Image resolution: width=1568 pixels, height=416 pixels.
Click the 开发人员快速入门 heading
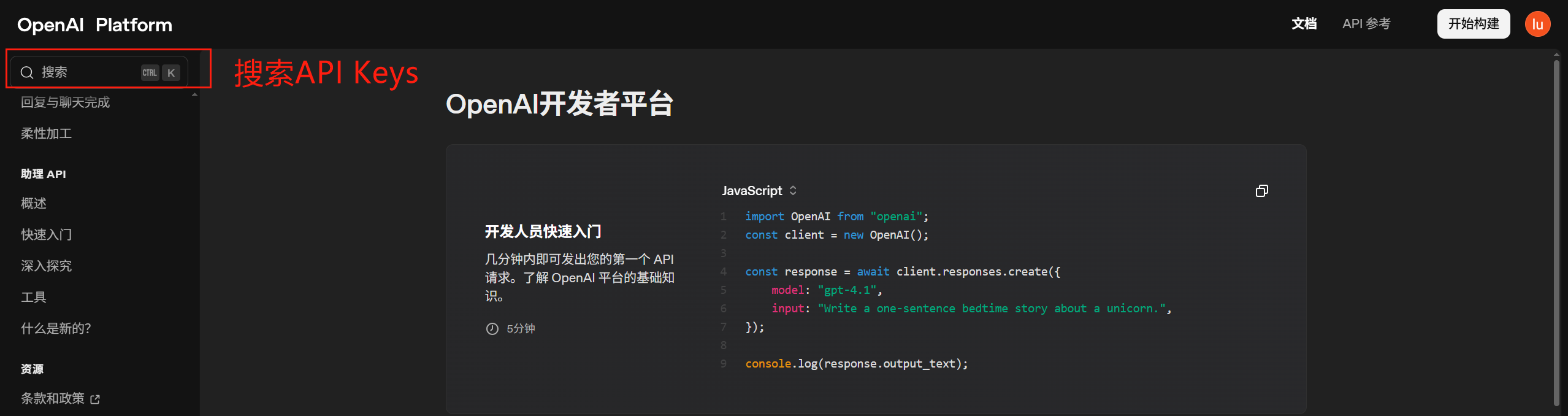coord(543,231)
